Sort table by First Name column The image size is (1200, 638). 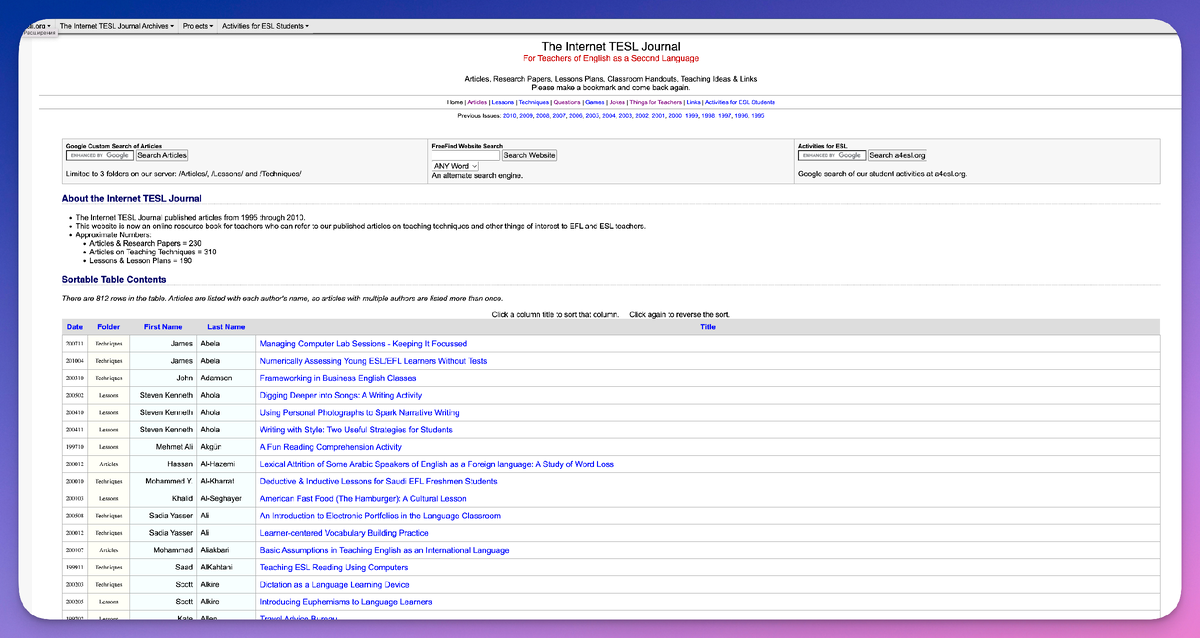163,327
